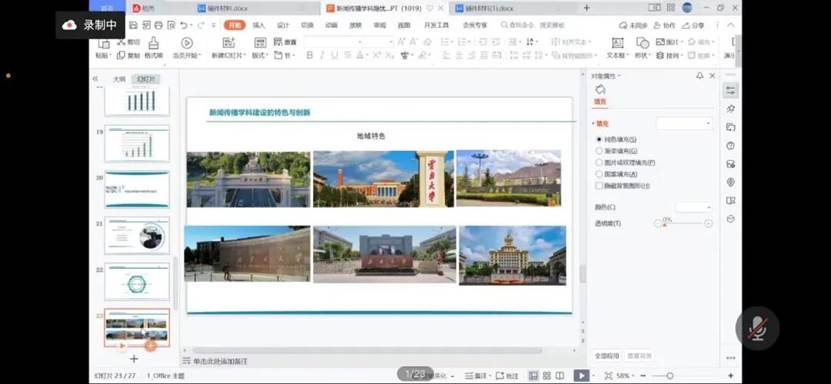The width and height of the screenshot is (831, 384).
Task: Start slideshow from current slide icon
Action: 187,43
